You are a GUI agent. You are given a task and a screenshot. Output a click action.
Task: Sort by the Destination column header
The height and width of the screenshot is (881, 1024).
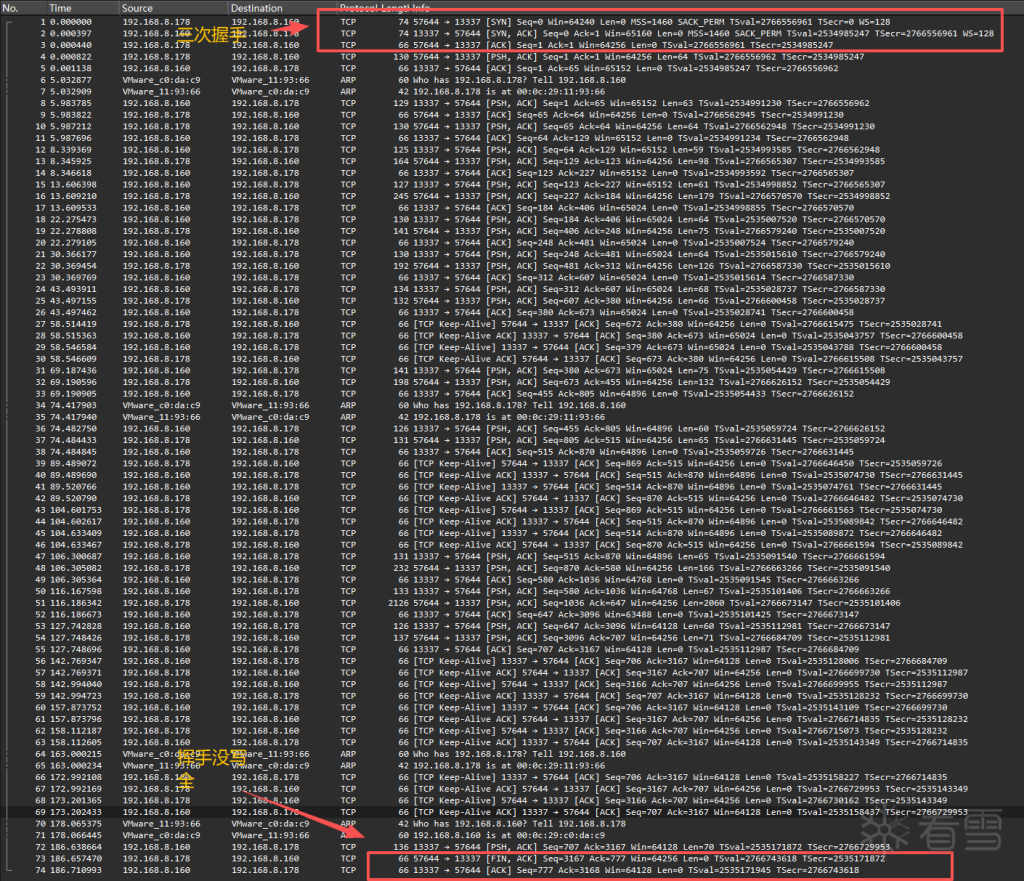(x=257, y=8)
